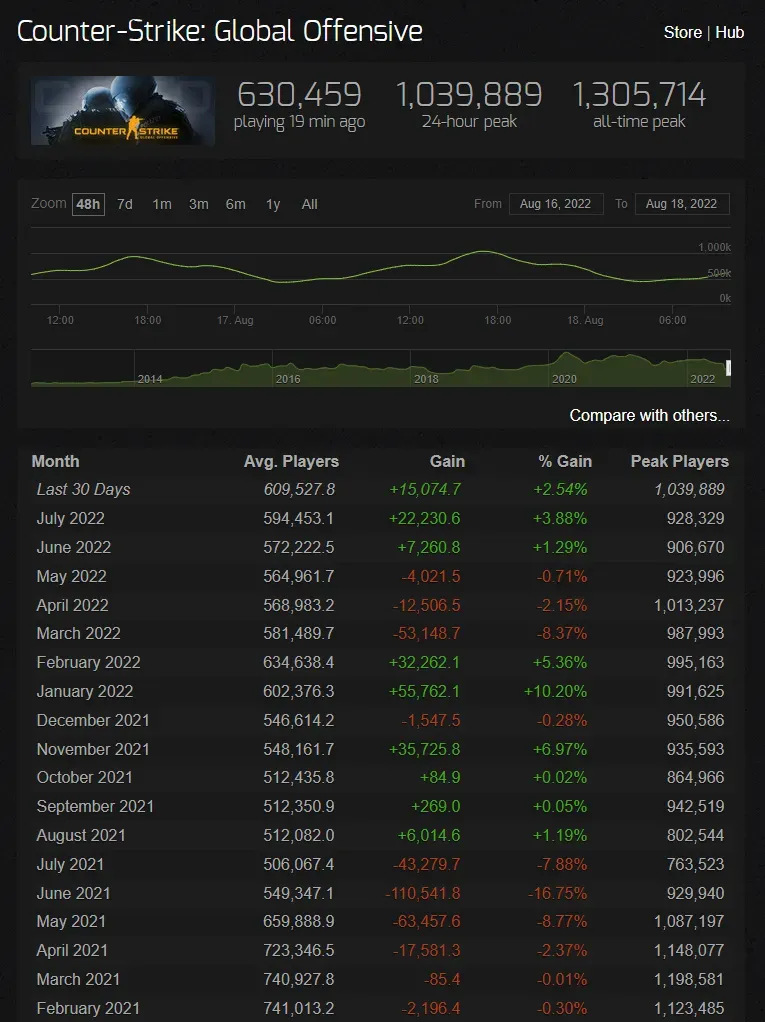
Task: Click the May 2022 row label
Action: pos(71,576)
